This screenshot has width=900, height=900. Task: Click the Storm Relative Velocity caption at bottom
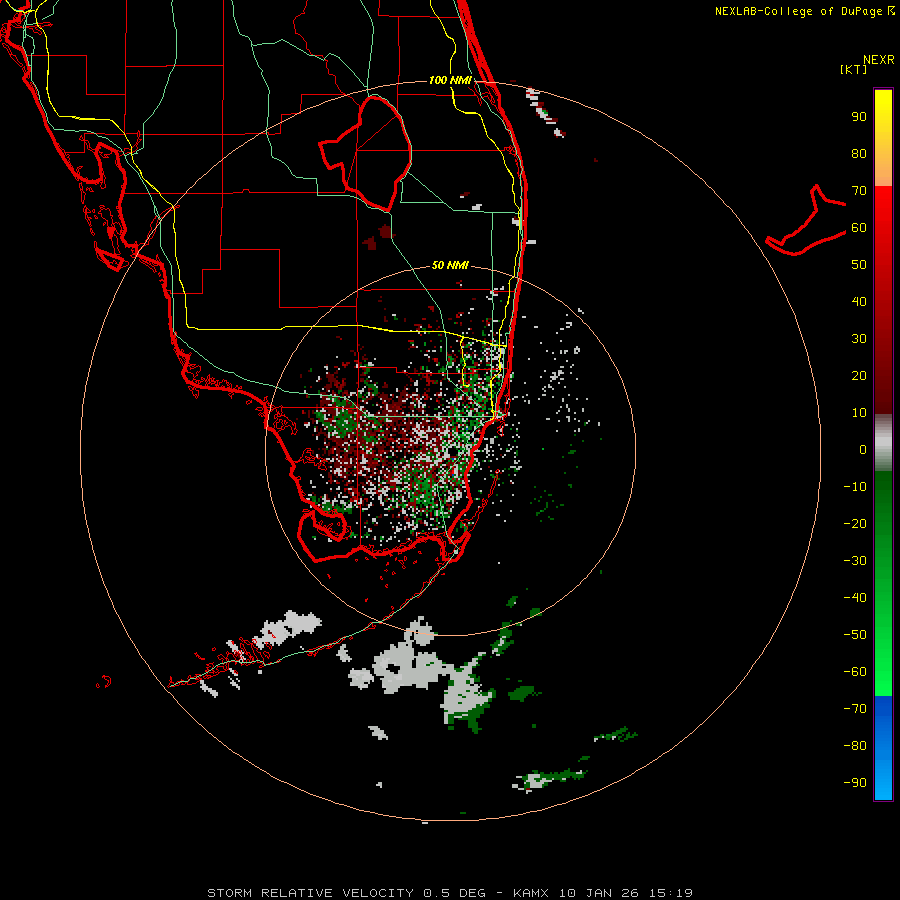click(x=450, y=893)
